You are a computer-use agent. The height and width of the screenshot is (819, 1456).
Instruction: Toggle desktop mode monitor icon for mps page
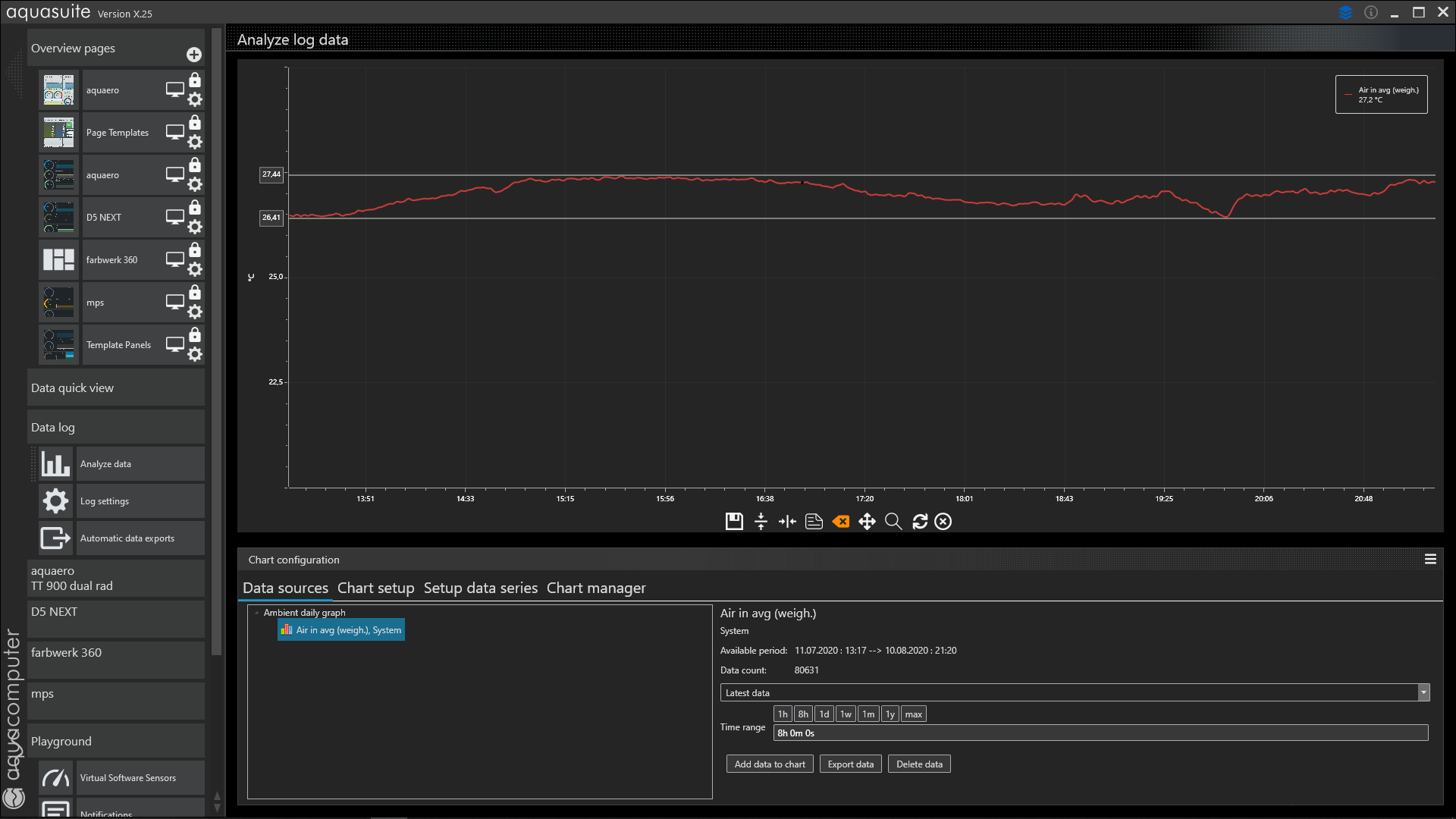click(175, 302)
